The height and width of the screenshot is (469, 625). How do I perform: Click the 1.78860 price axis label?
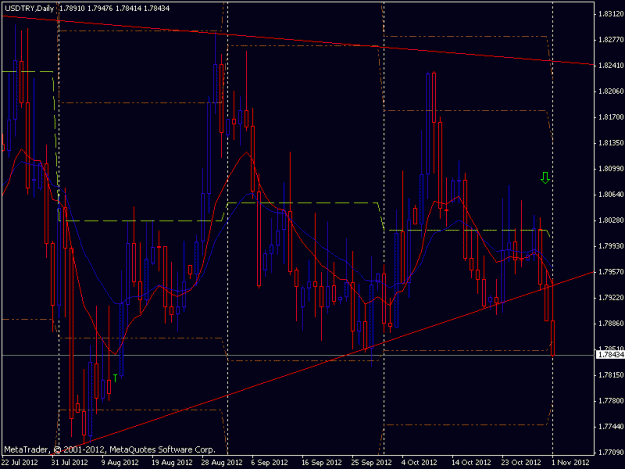point(611,324)
